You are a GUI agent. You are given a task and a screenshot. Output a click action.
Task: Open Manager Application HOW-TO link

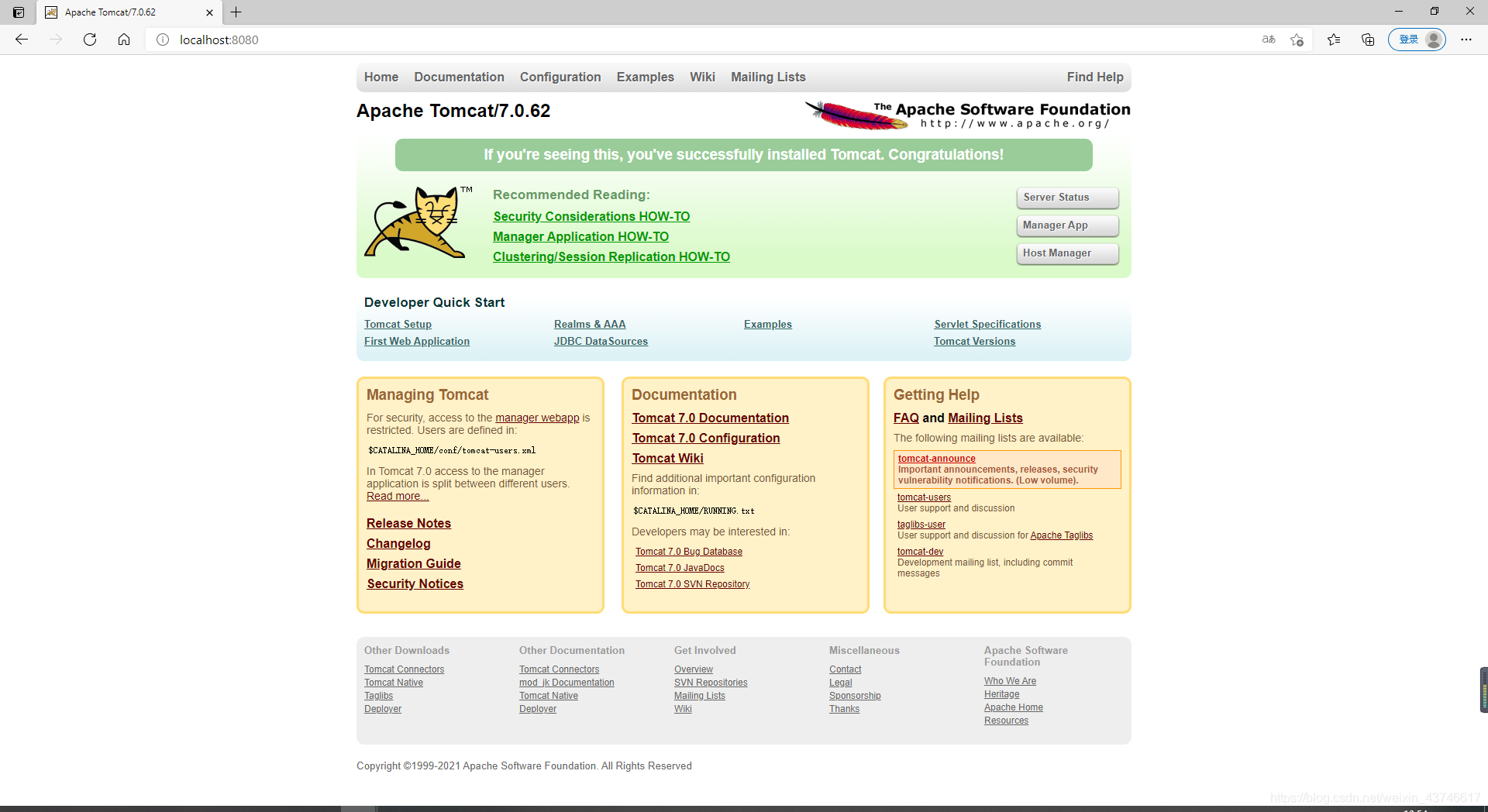(x=580, y=237)
